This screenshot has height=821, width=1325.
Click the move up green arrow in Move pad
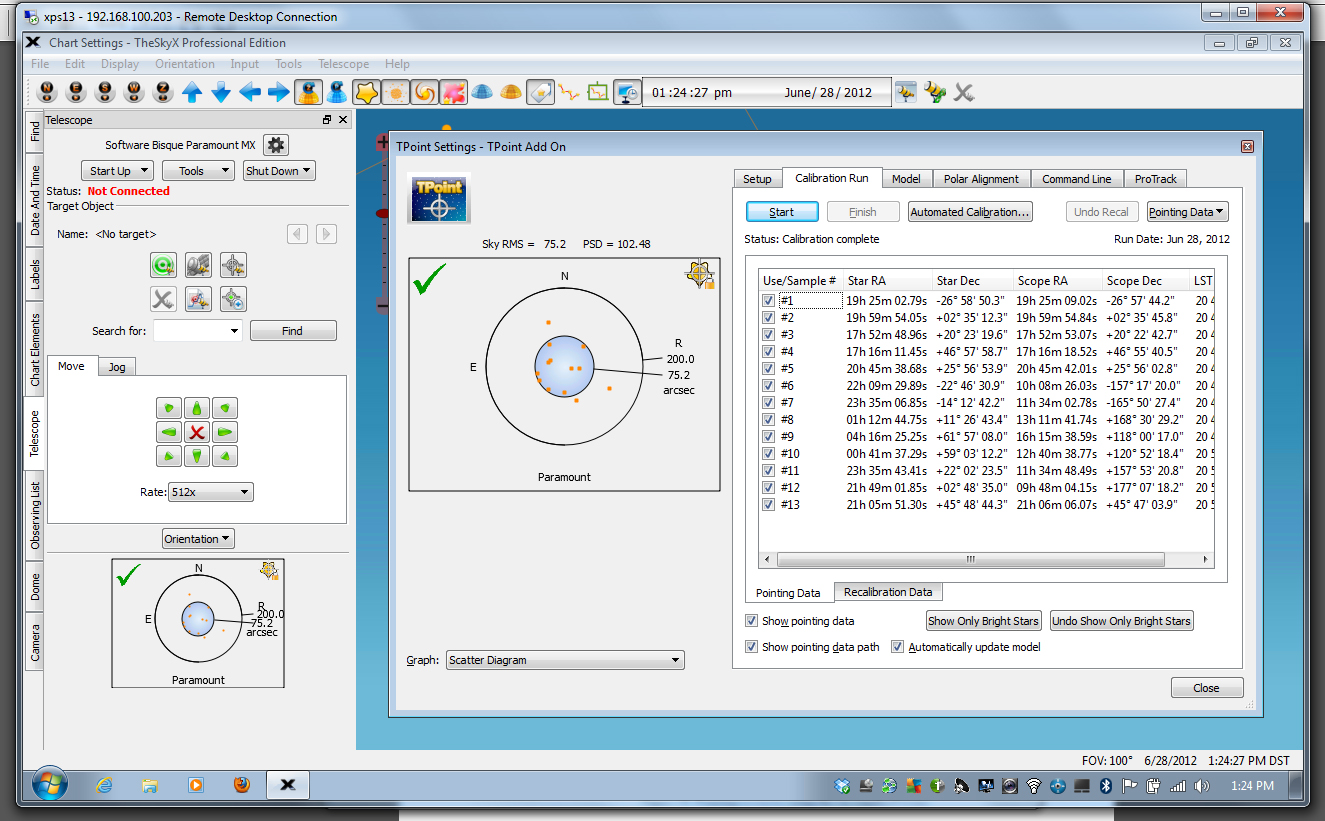click(x=197, y=408)
